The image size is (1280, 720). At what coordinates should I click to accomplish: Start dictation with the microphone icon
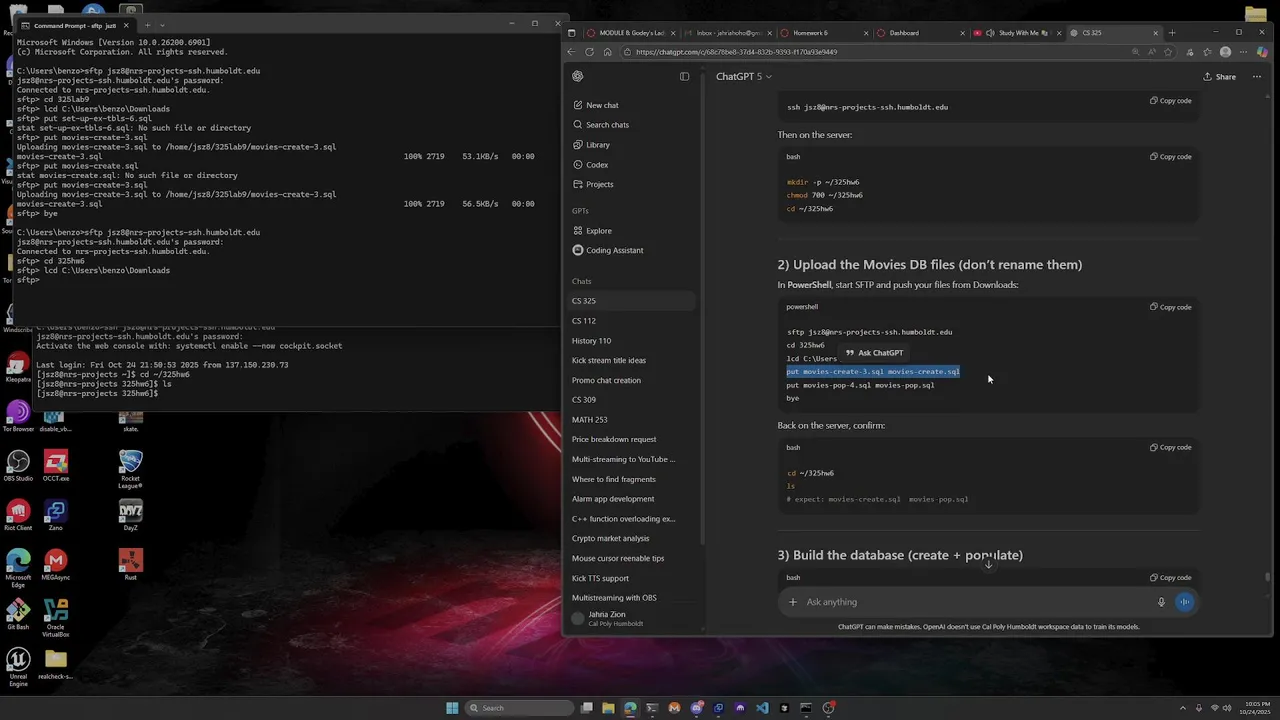pyautogui.click(x=1161, y=602)
